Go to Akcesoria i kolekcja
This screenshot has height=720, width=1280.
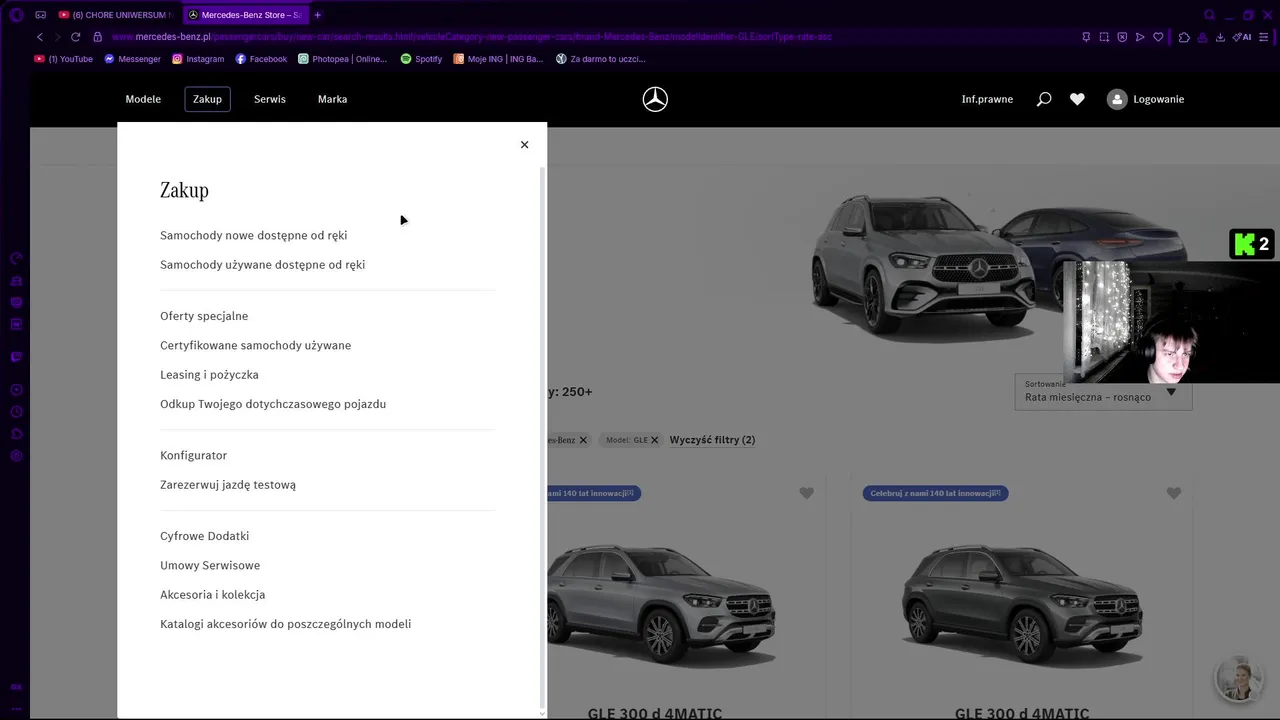click(213, 595)
